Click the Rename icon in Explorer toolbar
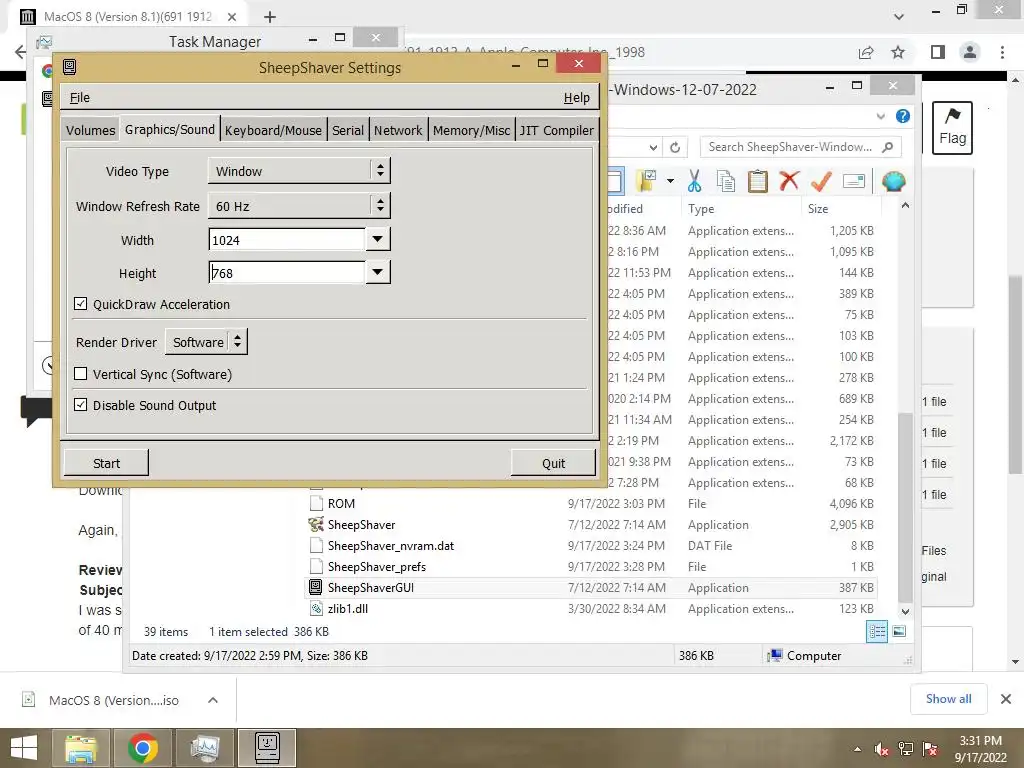This screenshot has width=1024, height=768. (x=854, y=181)
